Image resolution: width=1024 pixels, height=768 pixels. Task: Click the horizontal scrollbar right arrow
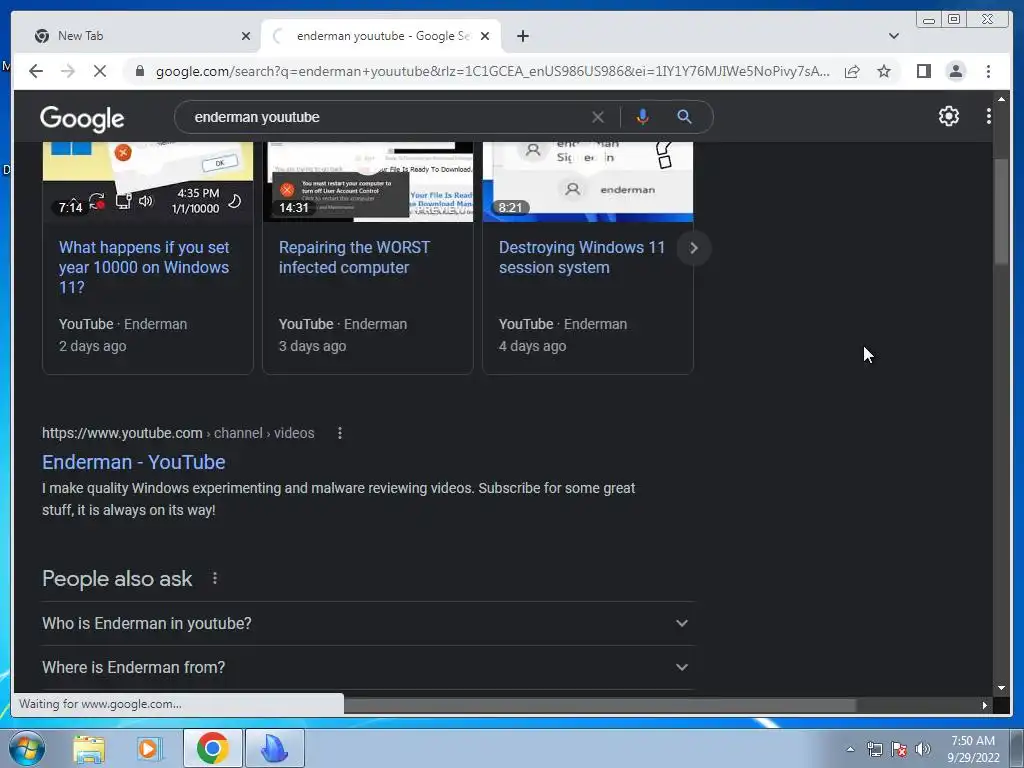click(984, 705)
